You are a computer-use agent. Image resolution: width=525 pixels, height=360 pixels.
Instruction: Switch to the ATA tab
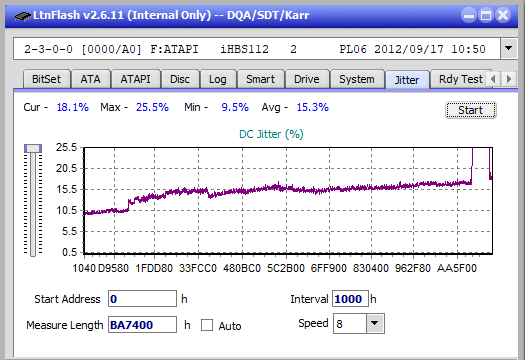point(90,79)
